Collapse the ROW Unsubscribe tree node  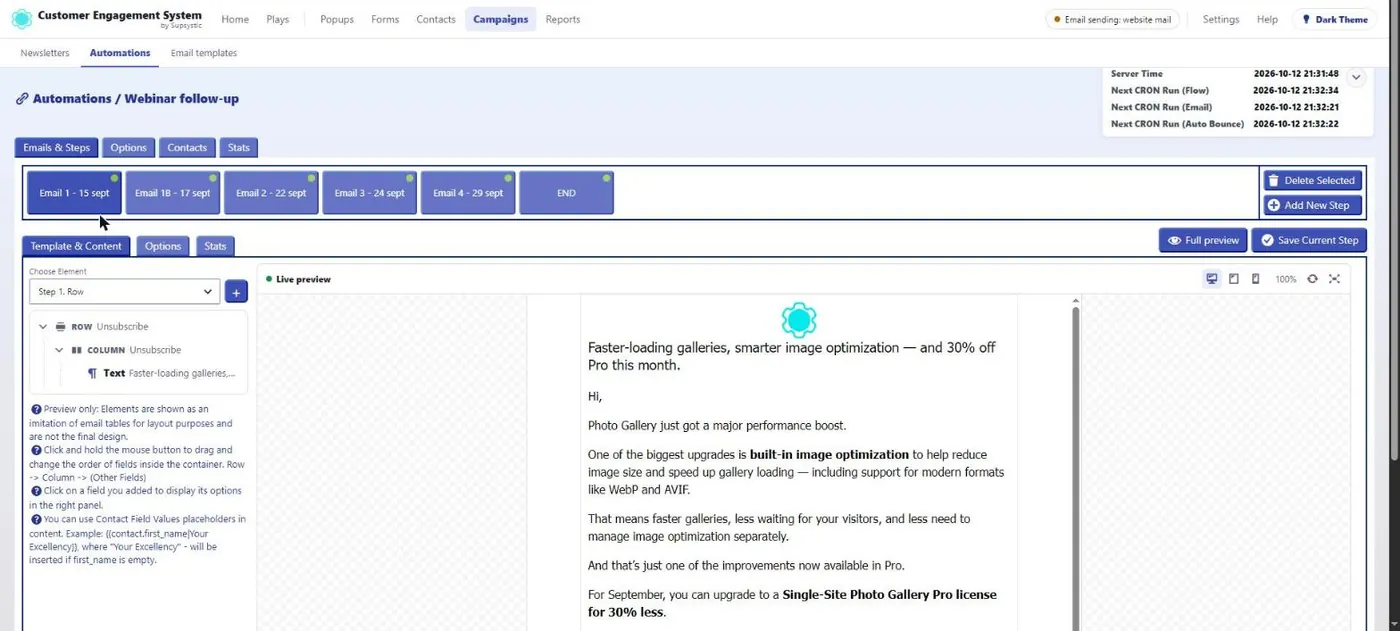(43, 327)
